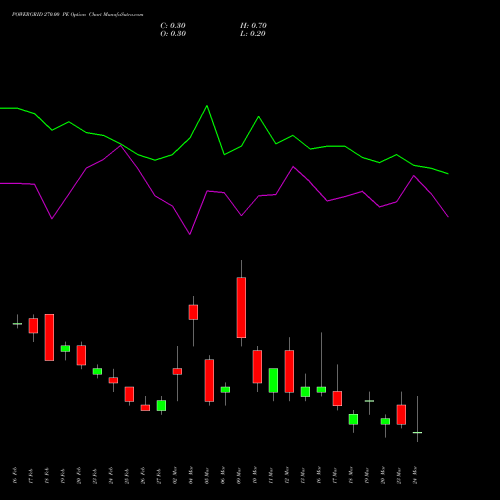Click the "09 Mar" date label on the axis

[x=239, y=475]
